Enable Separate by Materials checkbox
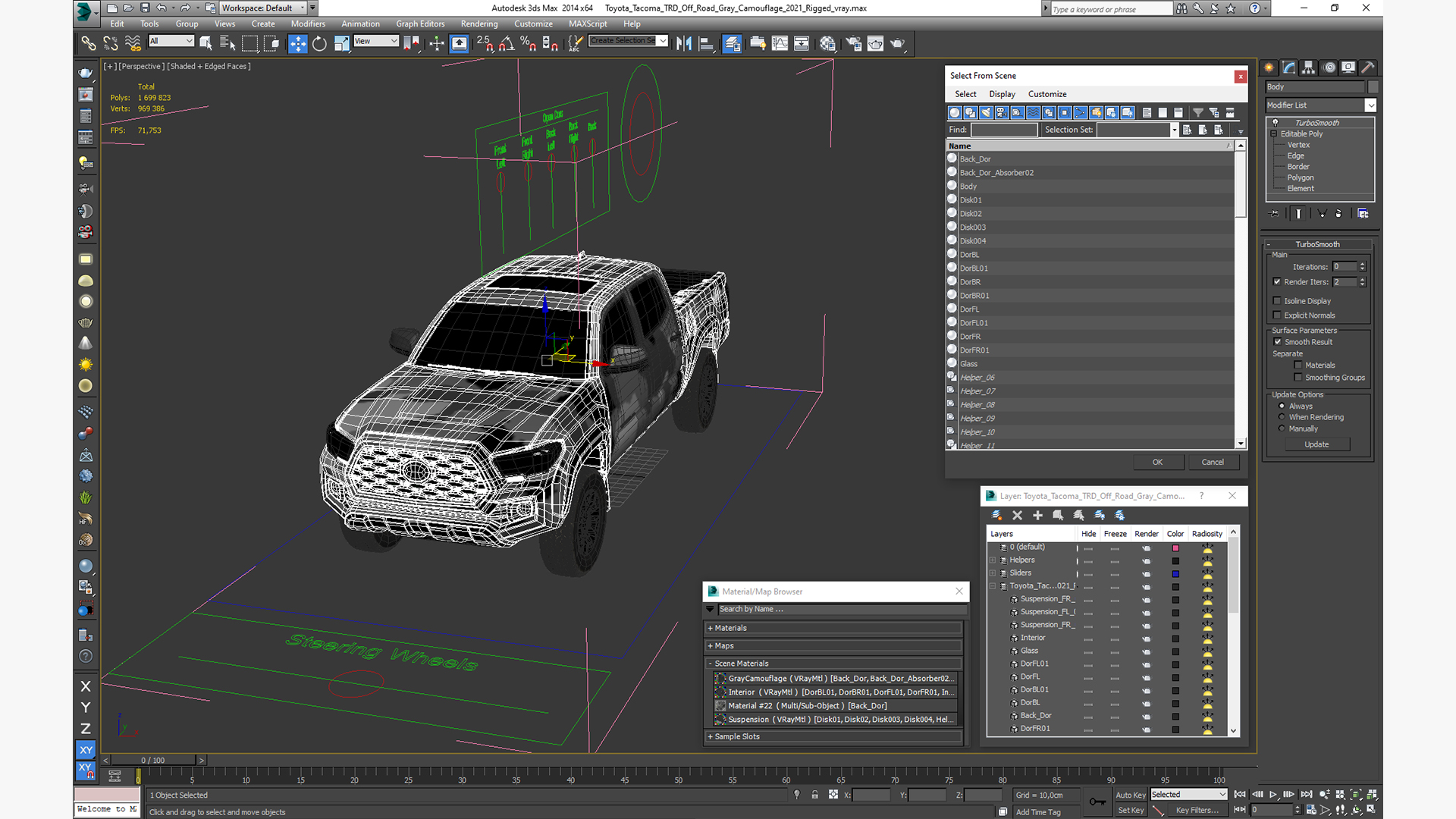 coord(1298,365)
